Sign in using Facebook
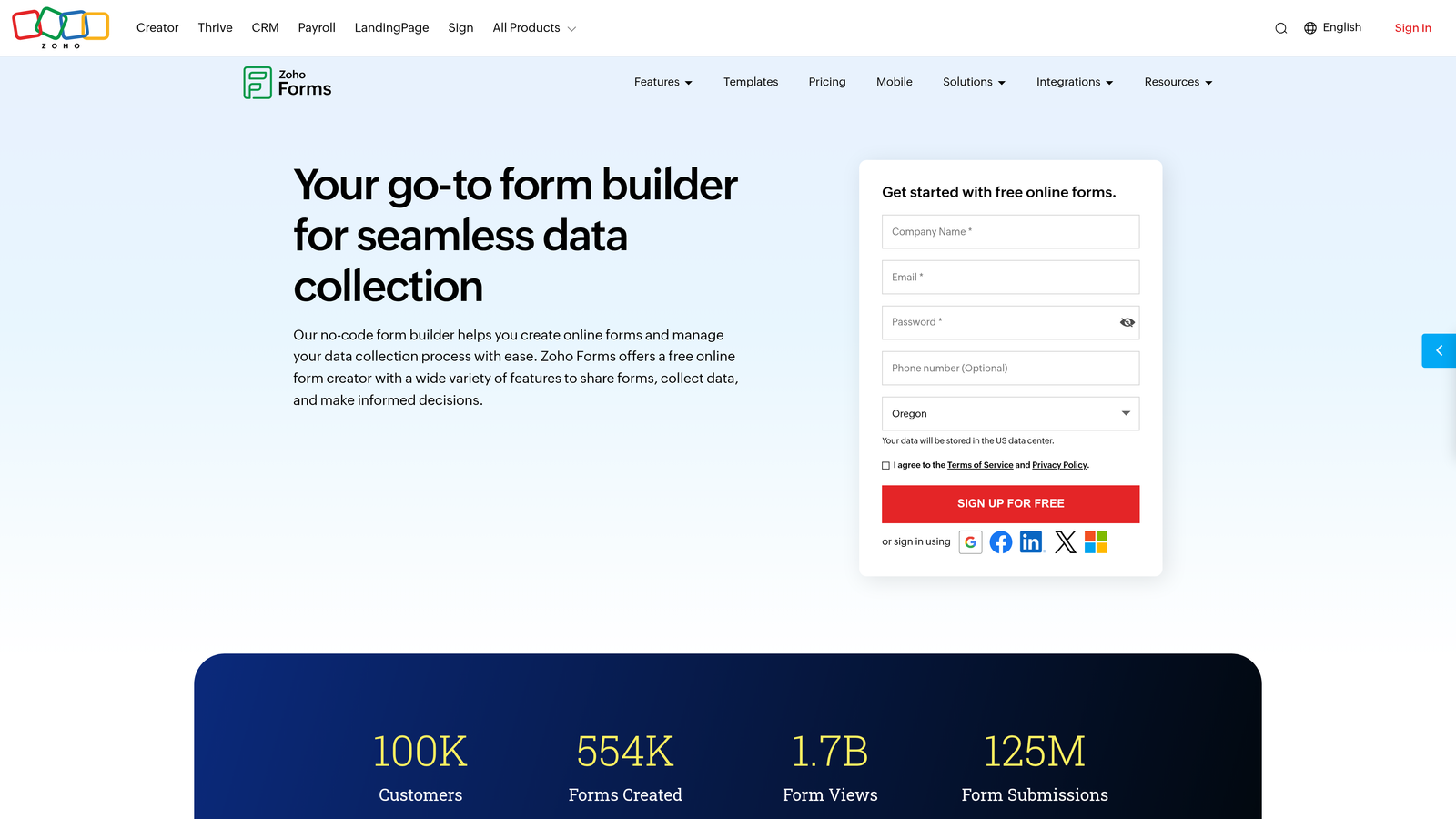 [x=1001, y=541]
